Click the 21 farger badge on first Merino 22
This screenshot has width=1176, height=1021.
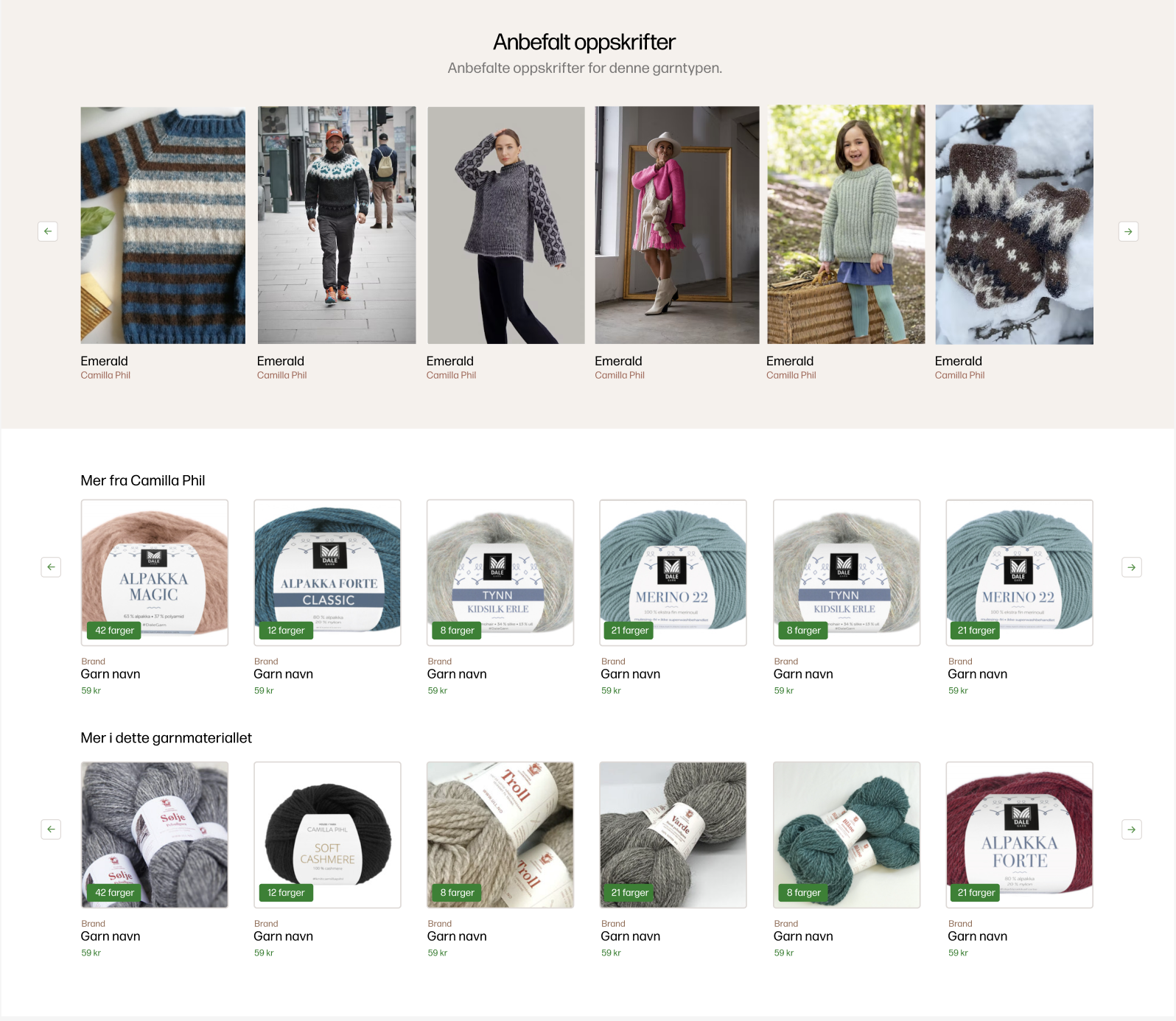630,631
